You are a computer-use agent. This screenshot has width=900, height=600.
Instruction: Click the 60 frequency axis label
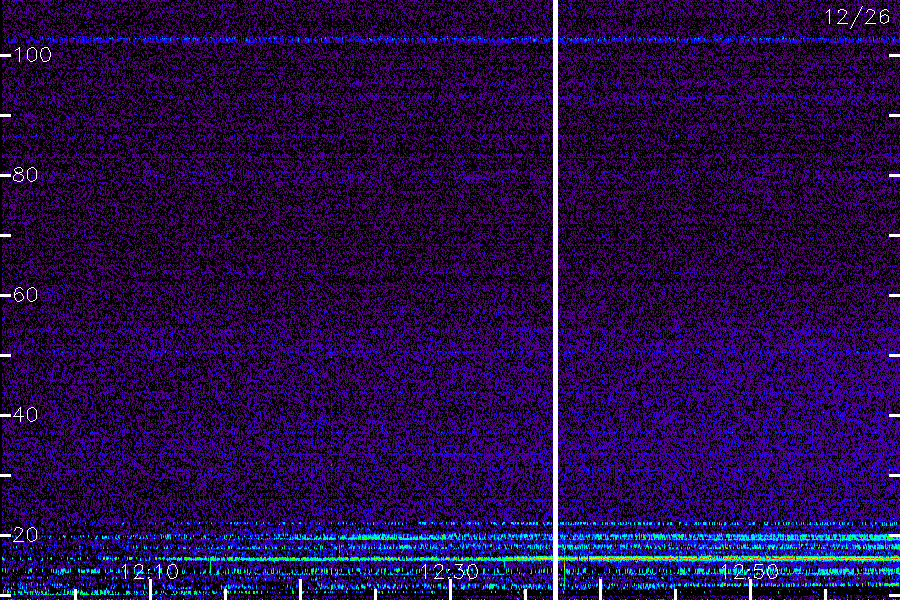pyautogui.click(x=25, y=295)
